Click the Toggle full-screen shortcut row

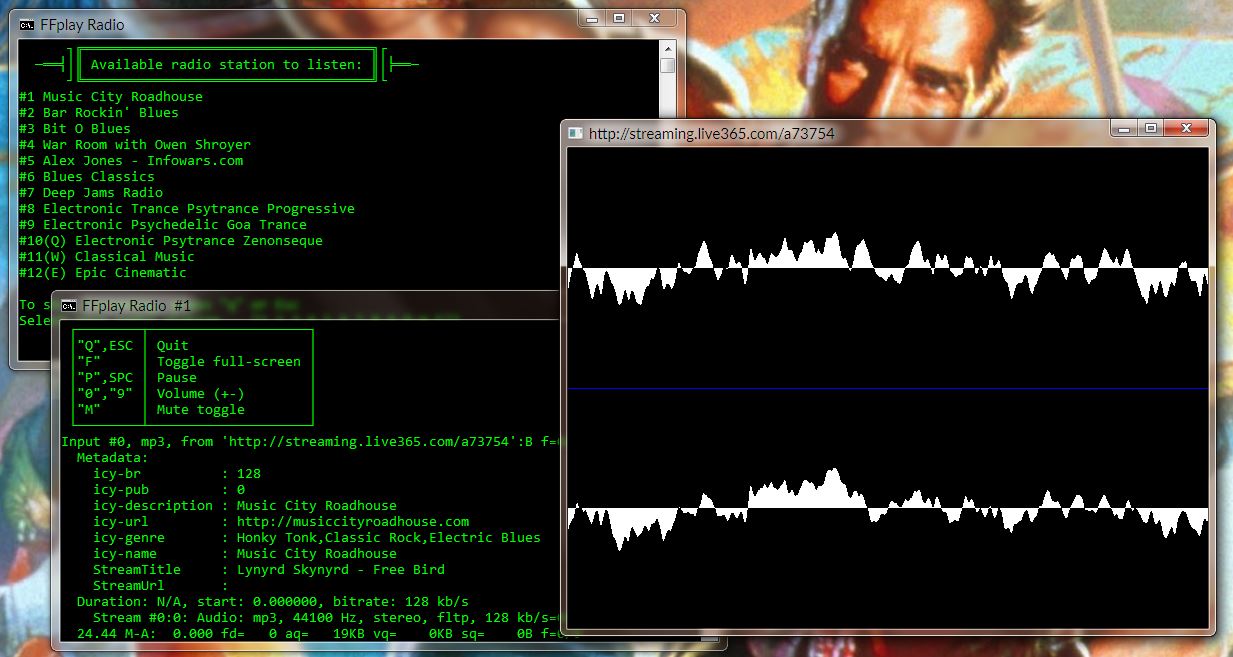193,362
